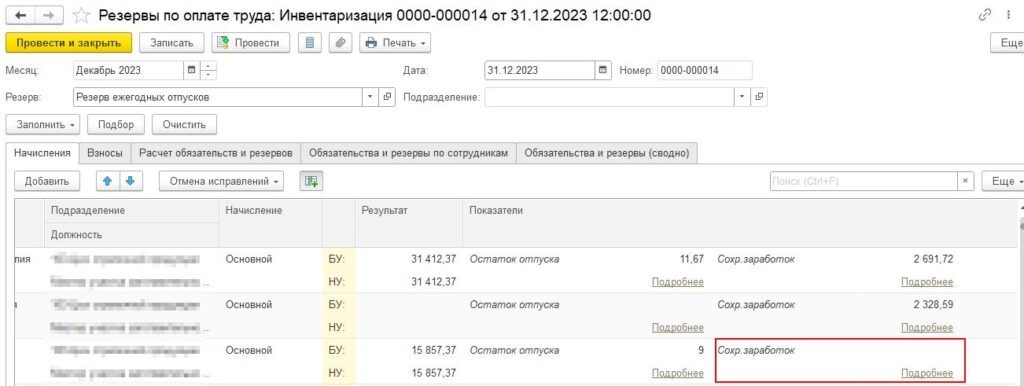Focus the Месяц field showing Декабрь 2023
This screenshot has width=1024, height=386.
point(128,71)
